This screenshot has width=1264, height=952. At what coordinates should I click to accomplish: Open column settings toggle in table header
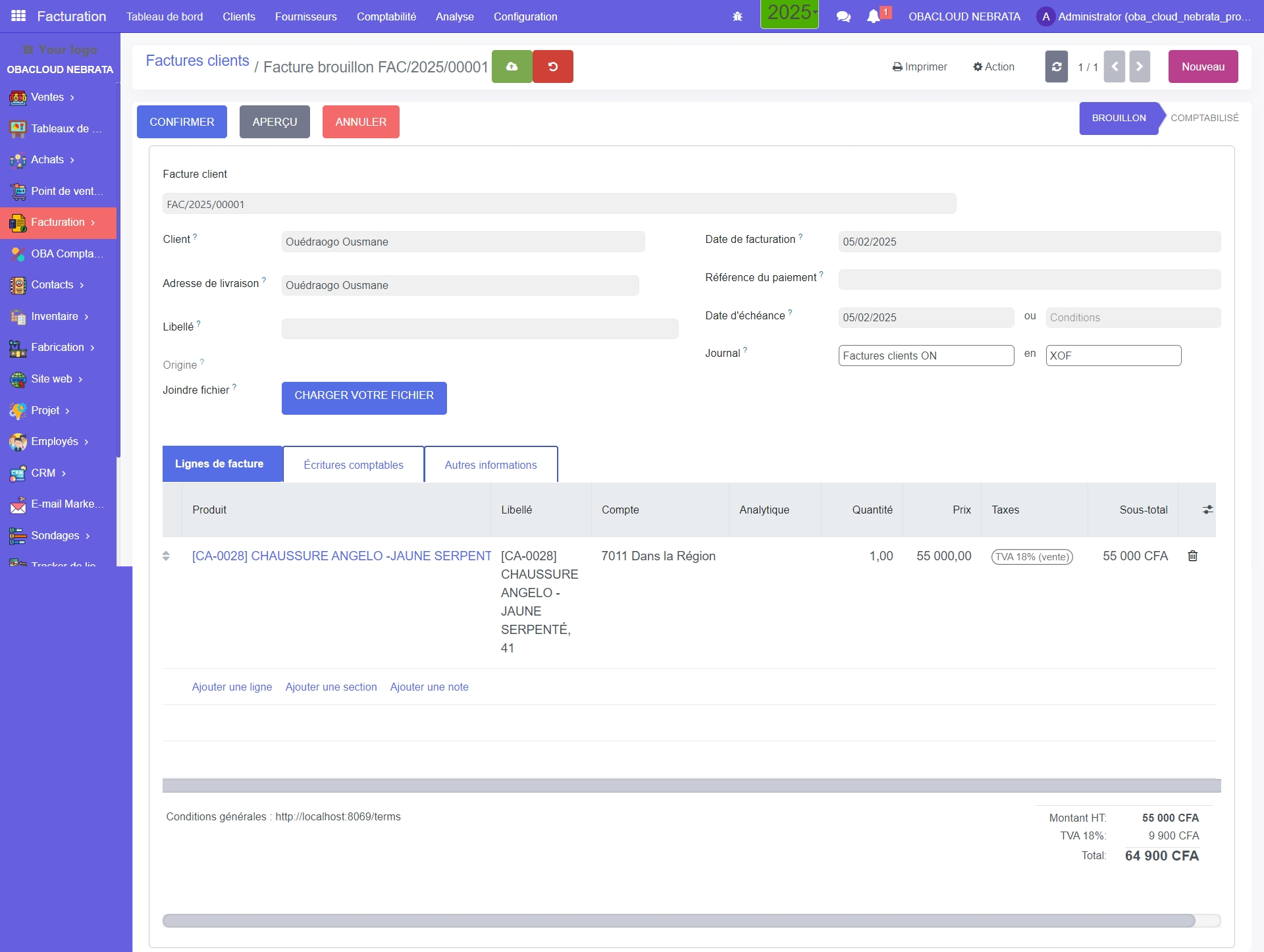click(1207, 510)
